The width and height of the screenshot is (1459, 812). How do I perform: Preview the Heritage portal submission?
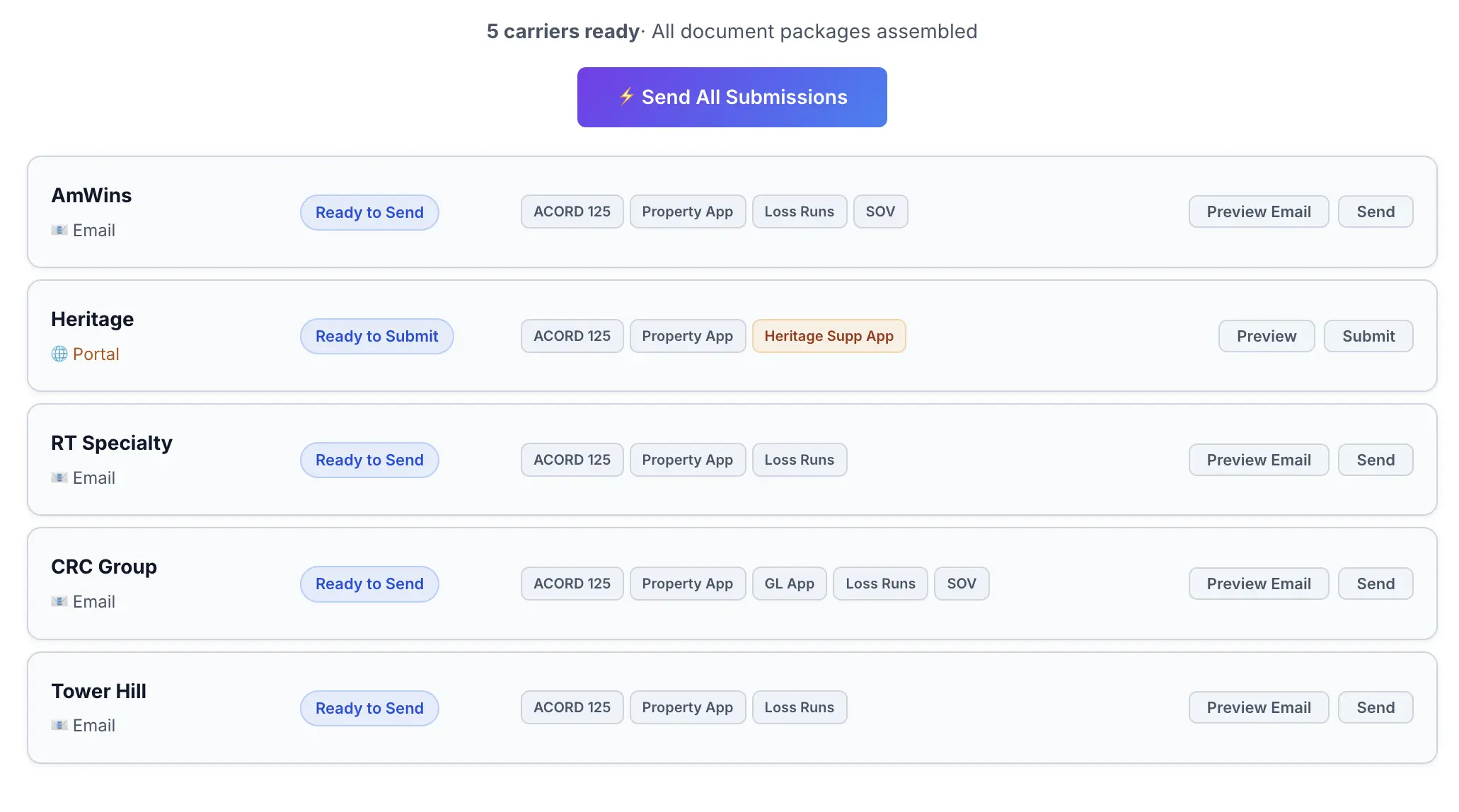pos(1266,336)
